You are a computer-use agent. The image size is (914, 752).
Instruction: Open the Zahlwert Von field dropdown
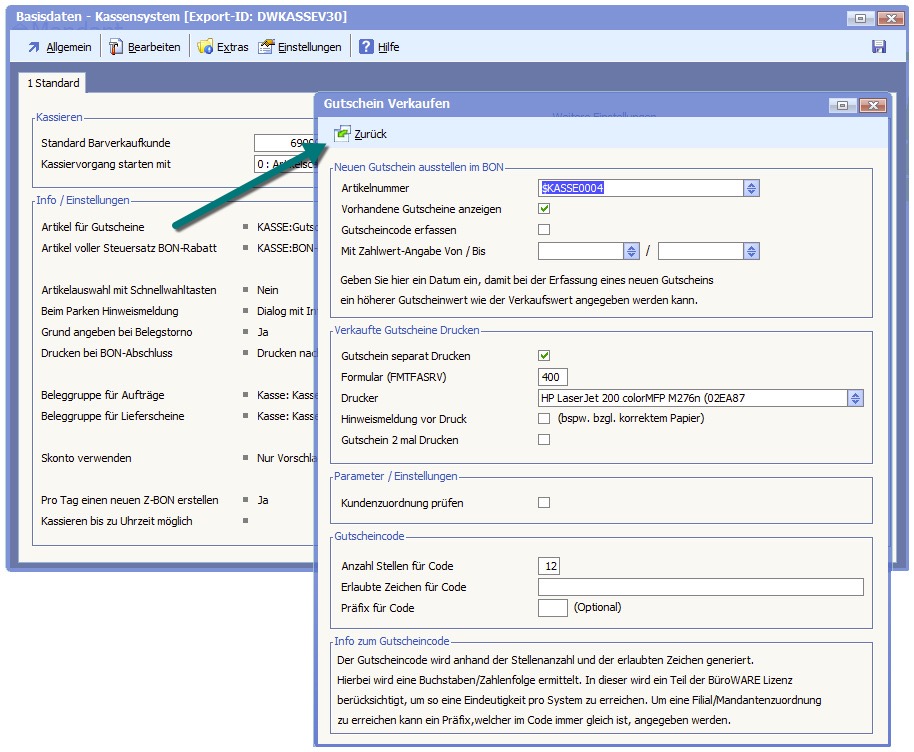click(x=631, y=252)
